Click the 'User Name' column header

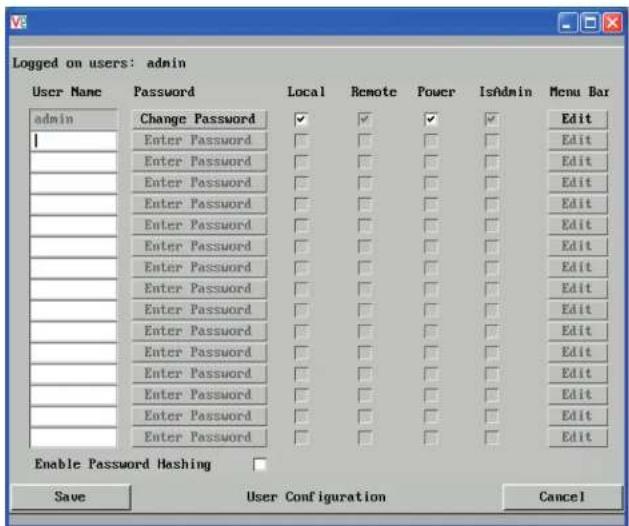click(x=67, y=92)
